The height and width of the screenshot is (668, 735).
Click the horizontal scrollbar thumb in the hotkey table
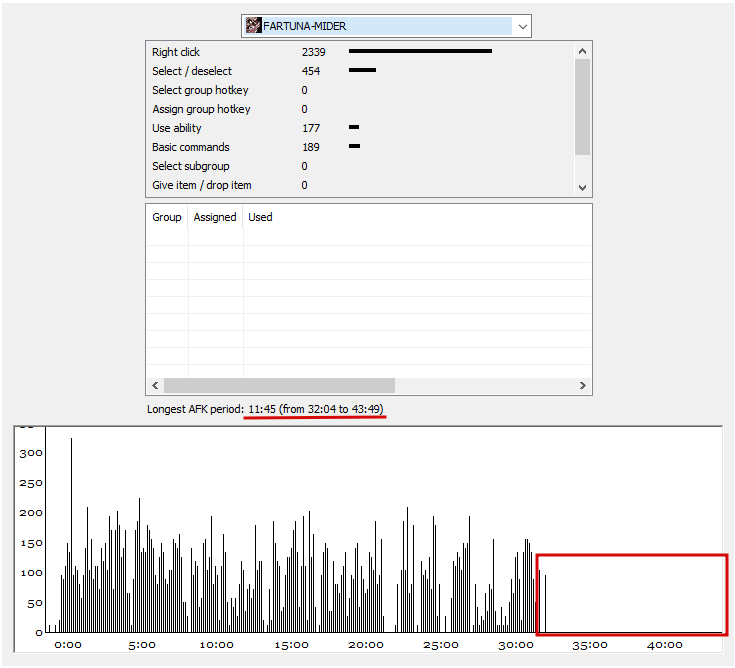[279, 385]
